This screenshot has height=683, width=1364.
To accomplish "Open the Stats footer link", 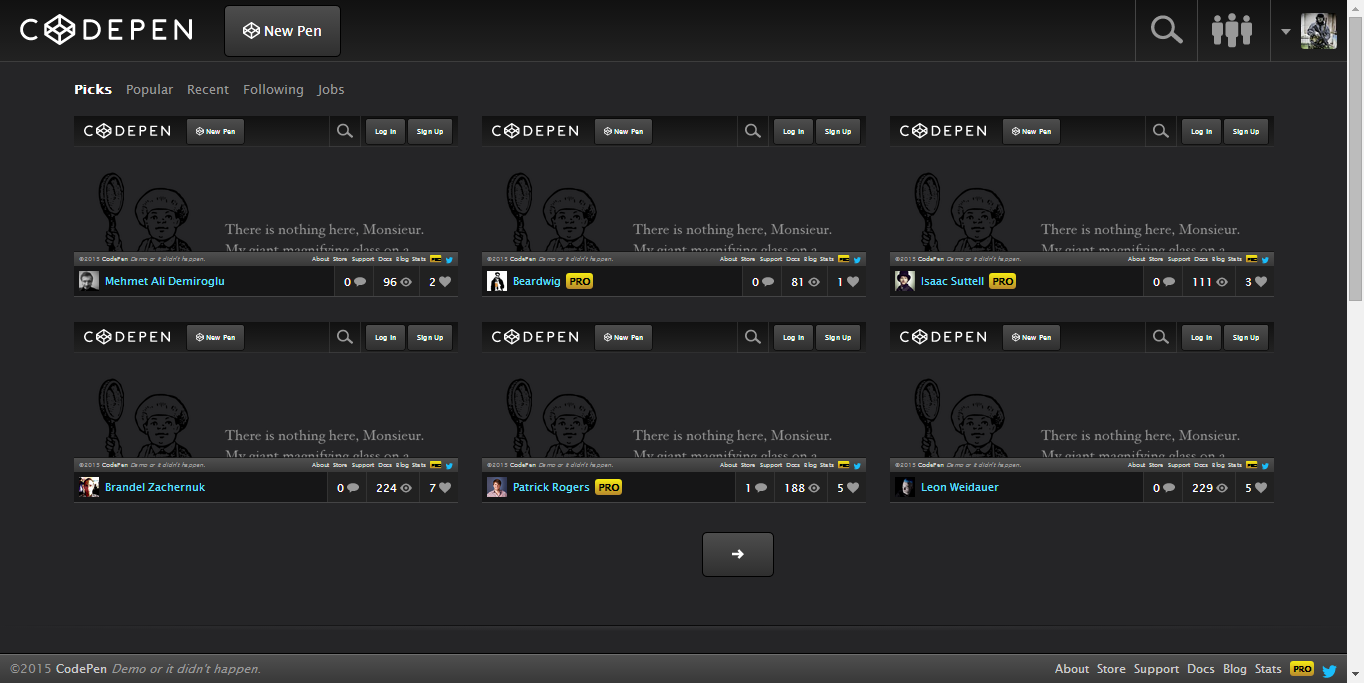I will [1268, 669].
